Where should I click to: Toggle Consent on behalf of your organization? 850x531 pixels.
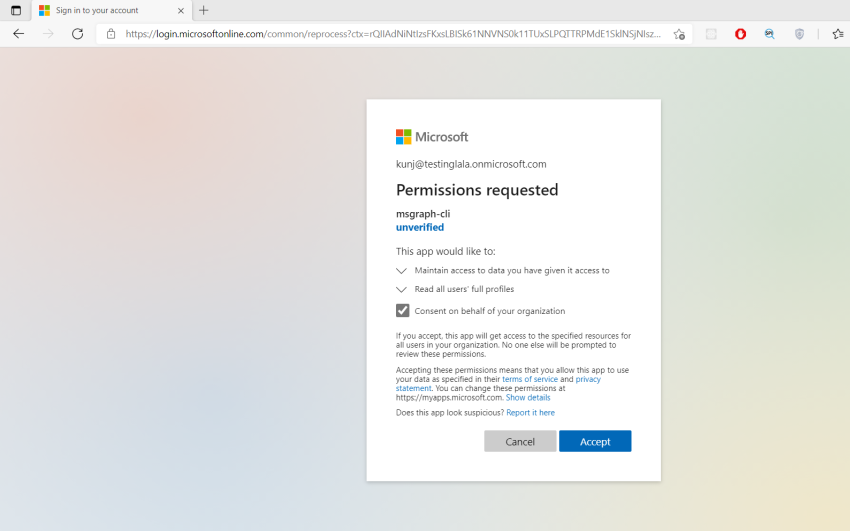pos(403,311)
